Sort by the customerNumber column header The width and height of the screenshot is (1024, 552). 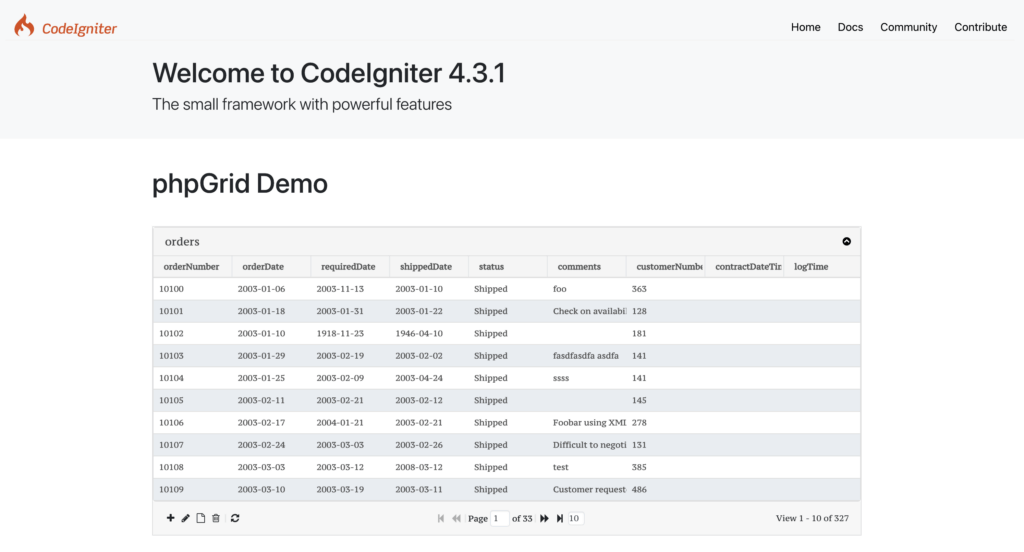click(665, 267)
